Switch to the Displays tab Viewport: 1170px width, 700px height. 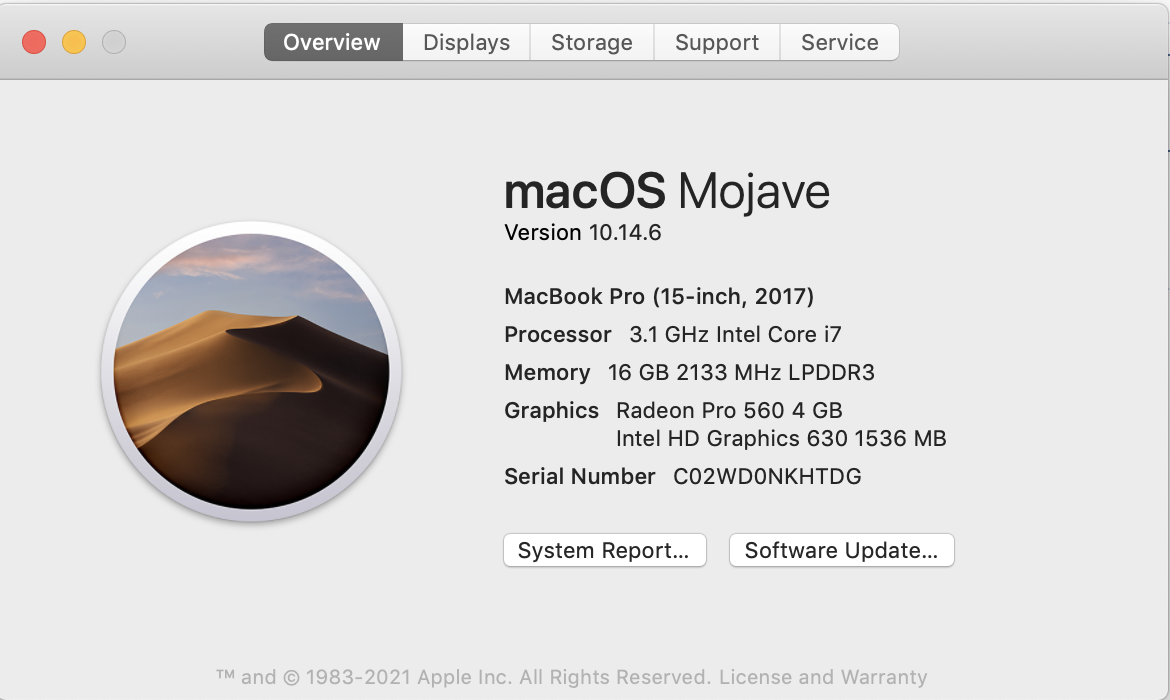(x=466, y=43)
